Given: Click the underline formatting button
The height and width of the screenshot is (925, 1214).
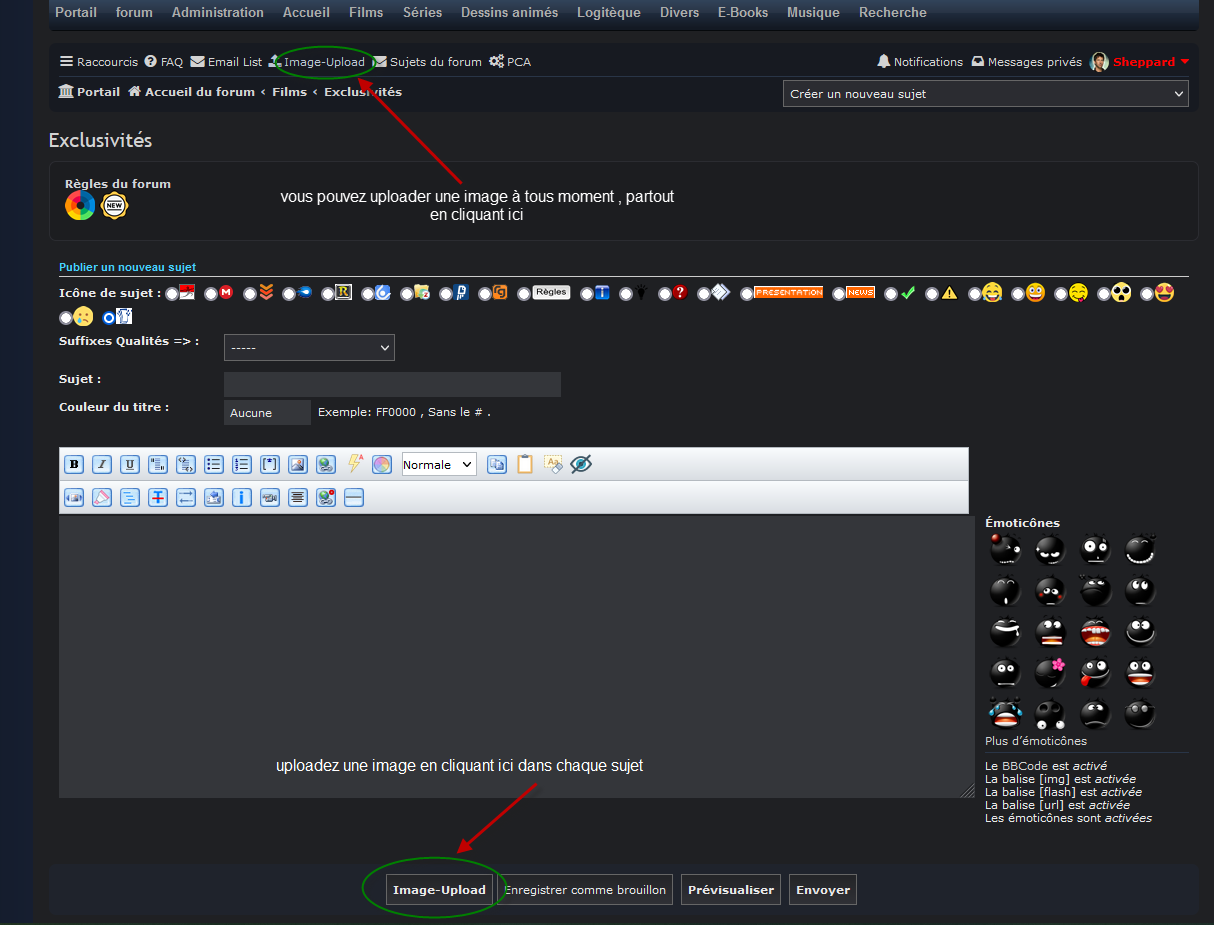Looking at the screenshot, I should (129, 464).
